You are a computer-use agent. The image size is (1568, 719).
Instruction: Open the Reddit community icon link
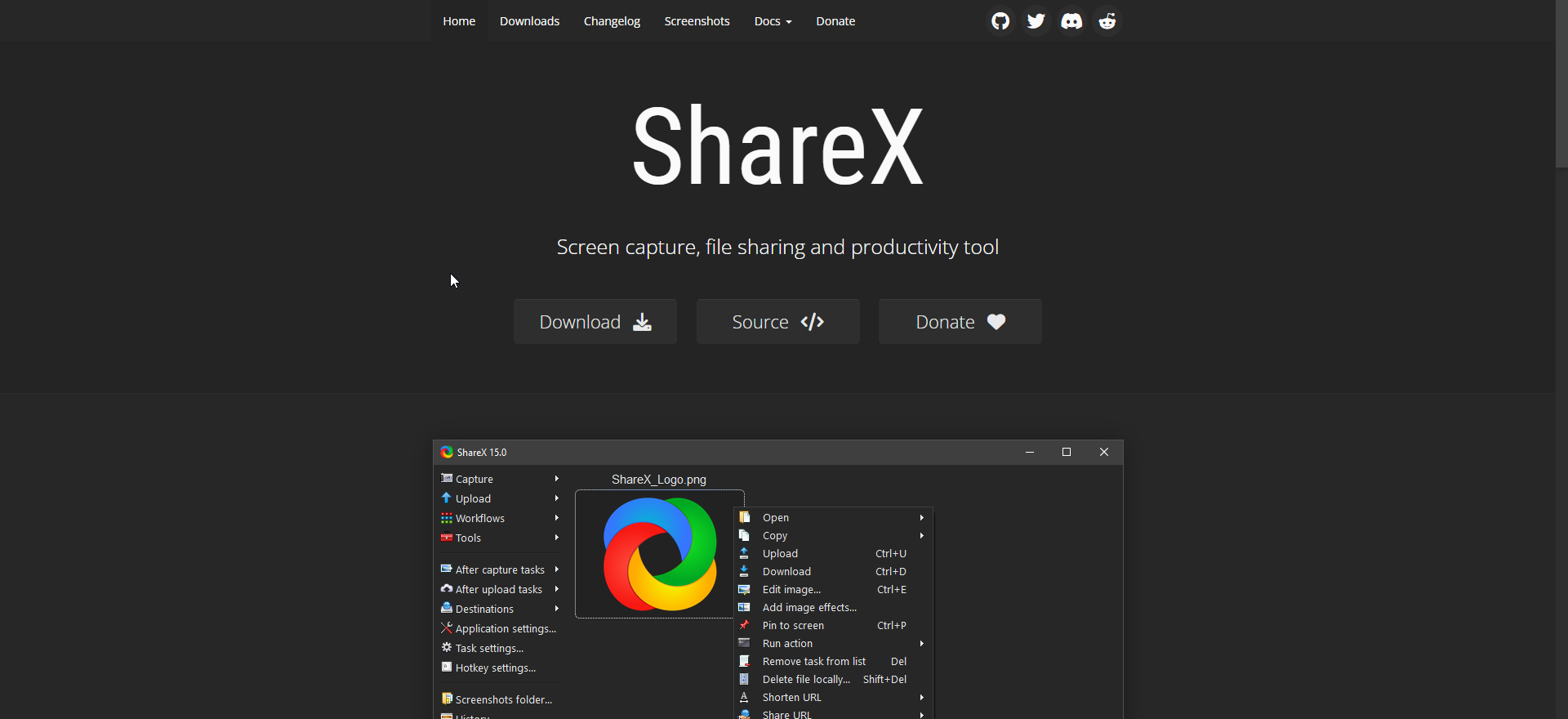click(x=1107, y=21)
